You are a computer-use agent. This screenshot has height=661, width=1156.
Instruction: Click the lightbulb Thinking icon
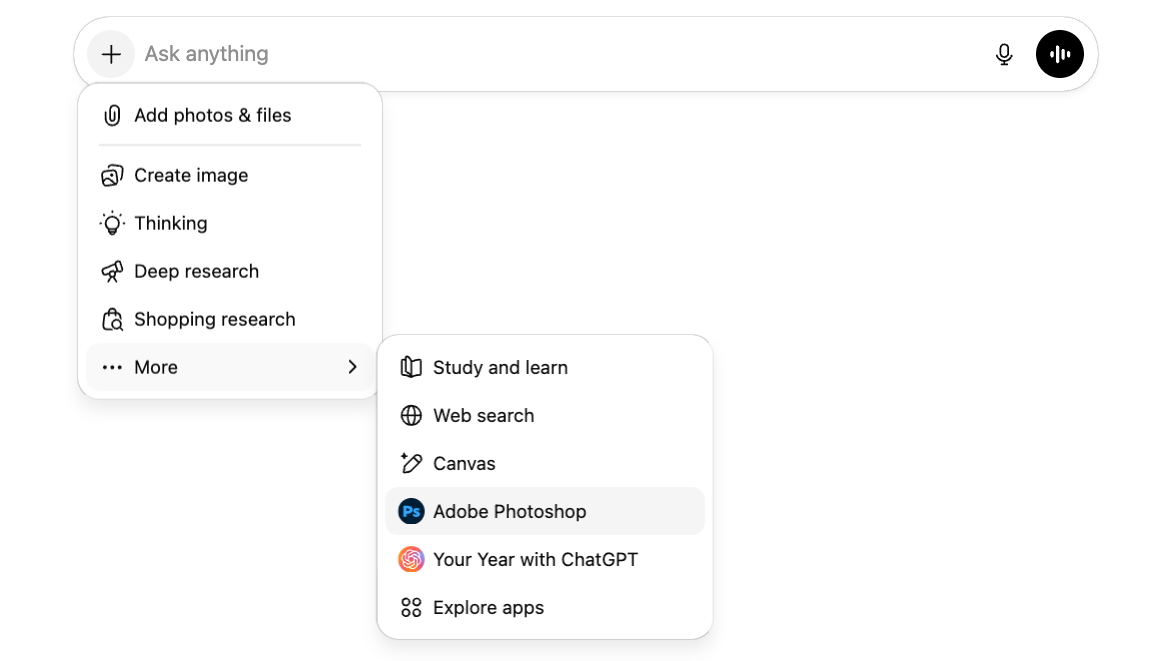pos(112,223)
